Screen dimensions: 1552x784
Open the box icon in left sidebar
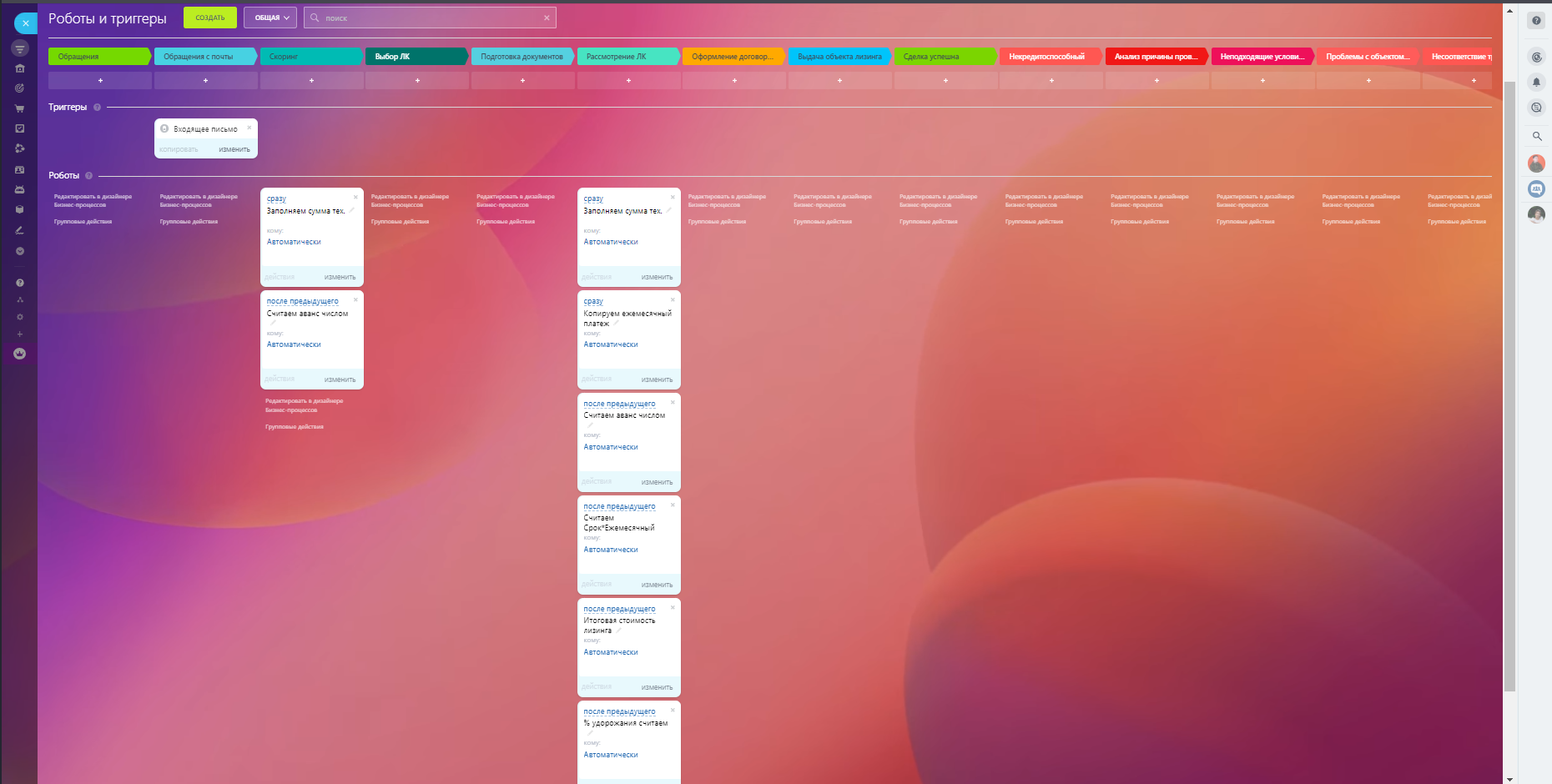(x=20, y=209)
